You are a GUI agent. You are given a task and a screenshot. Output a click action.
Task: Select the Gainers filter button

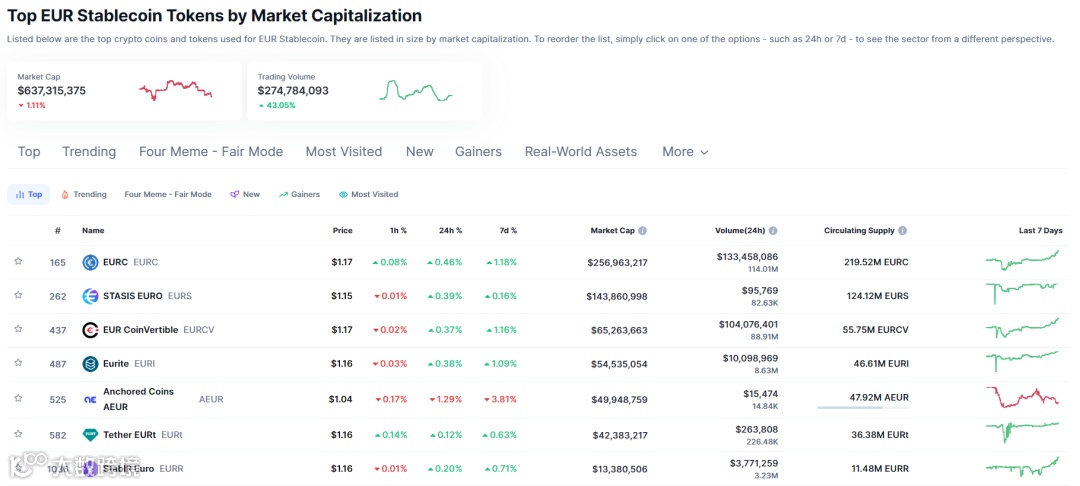299,194
